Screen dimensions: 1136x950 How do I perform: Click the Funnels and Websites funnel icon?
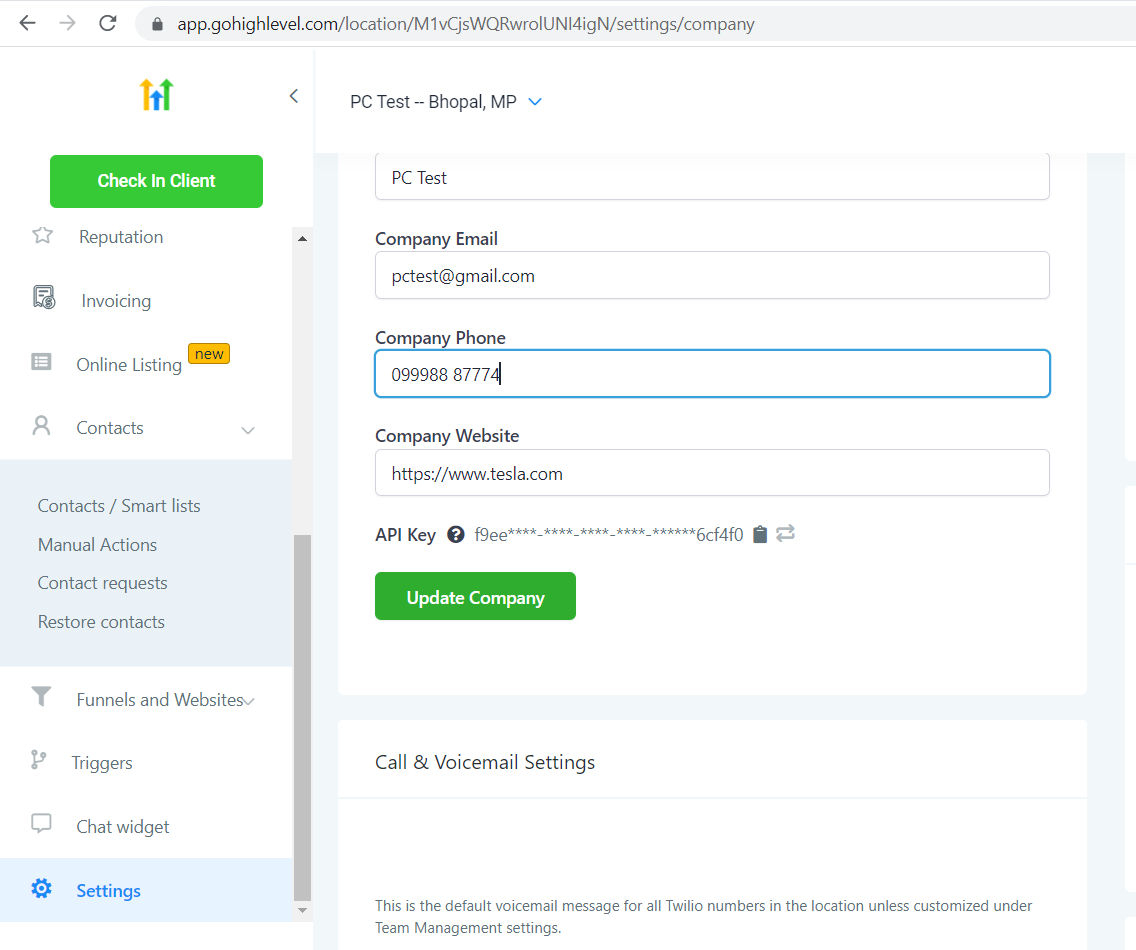click(x=41, y=696)
